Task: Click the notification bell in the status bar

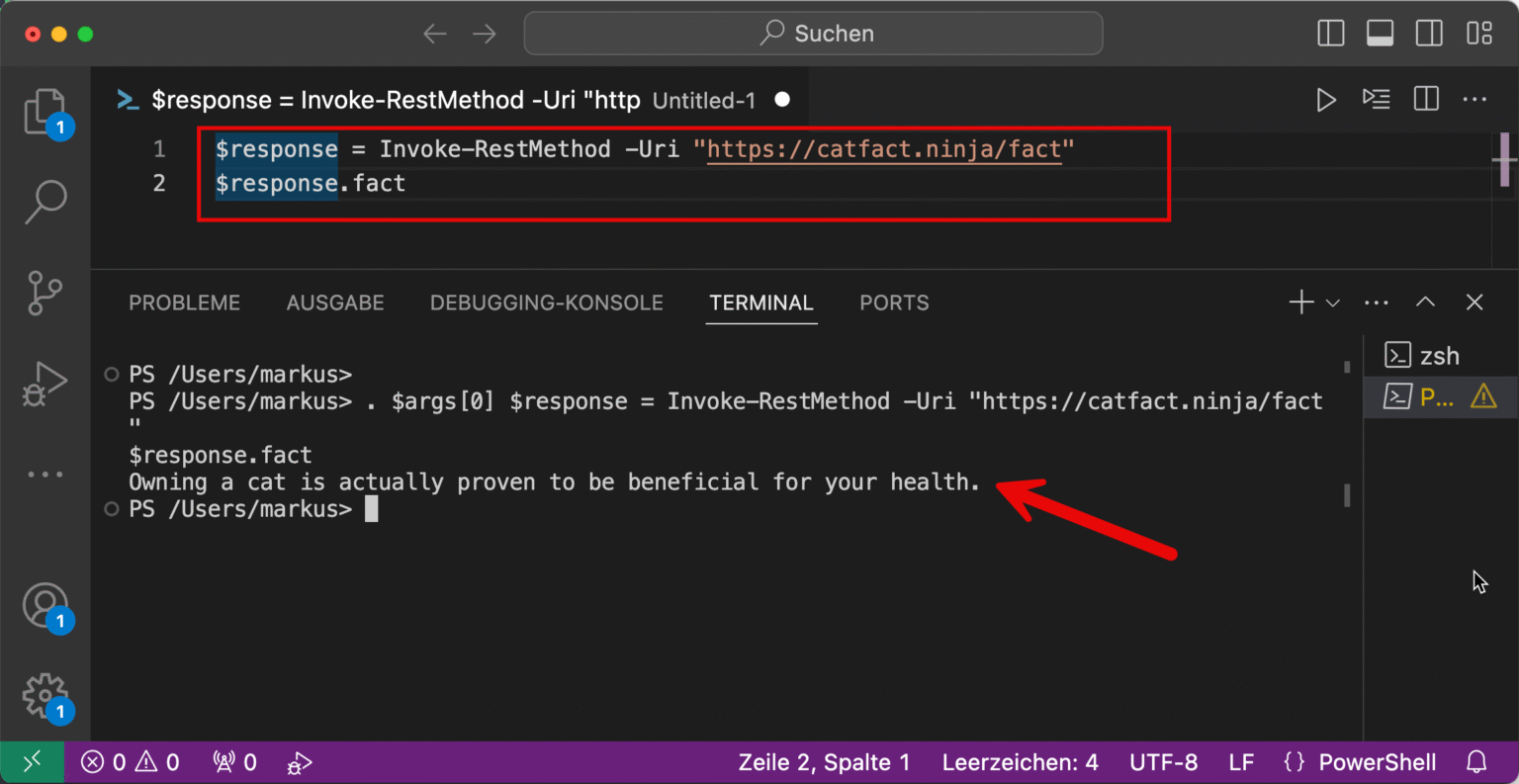Action: pos(1476,762)
